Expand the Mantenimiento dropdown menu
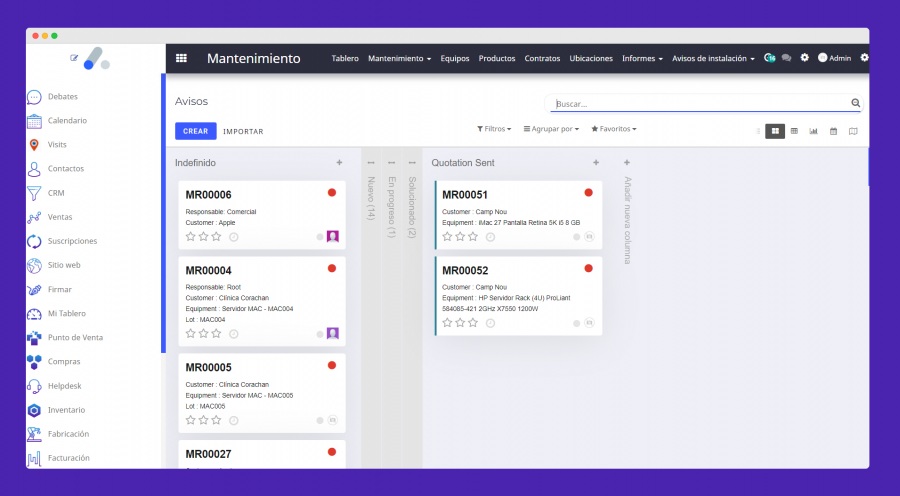 pos(399,59)
